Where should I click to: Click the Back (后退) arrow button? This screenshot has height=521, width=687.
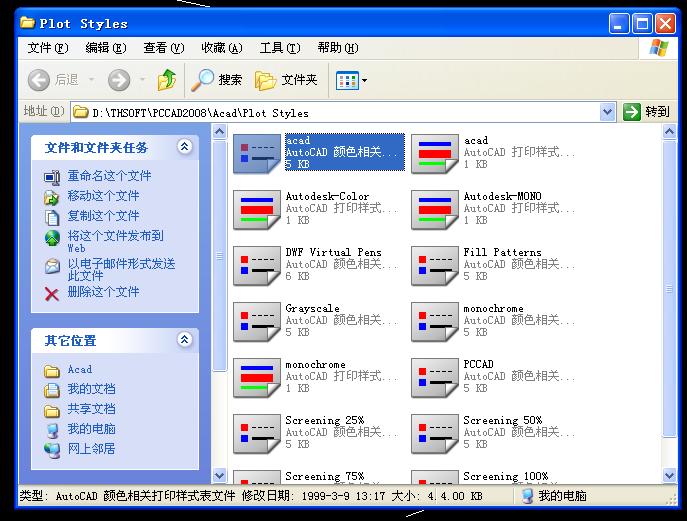tap(39, 80)
